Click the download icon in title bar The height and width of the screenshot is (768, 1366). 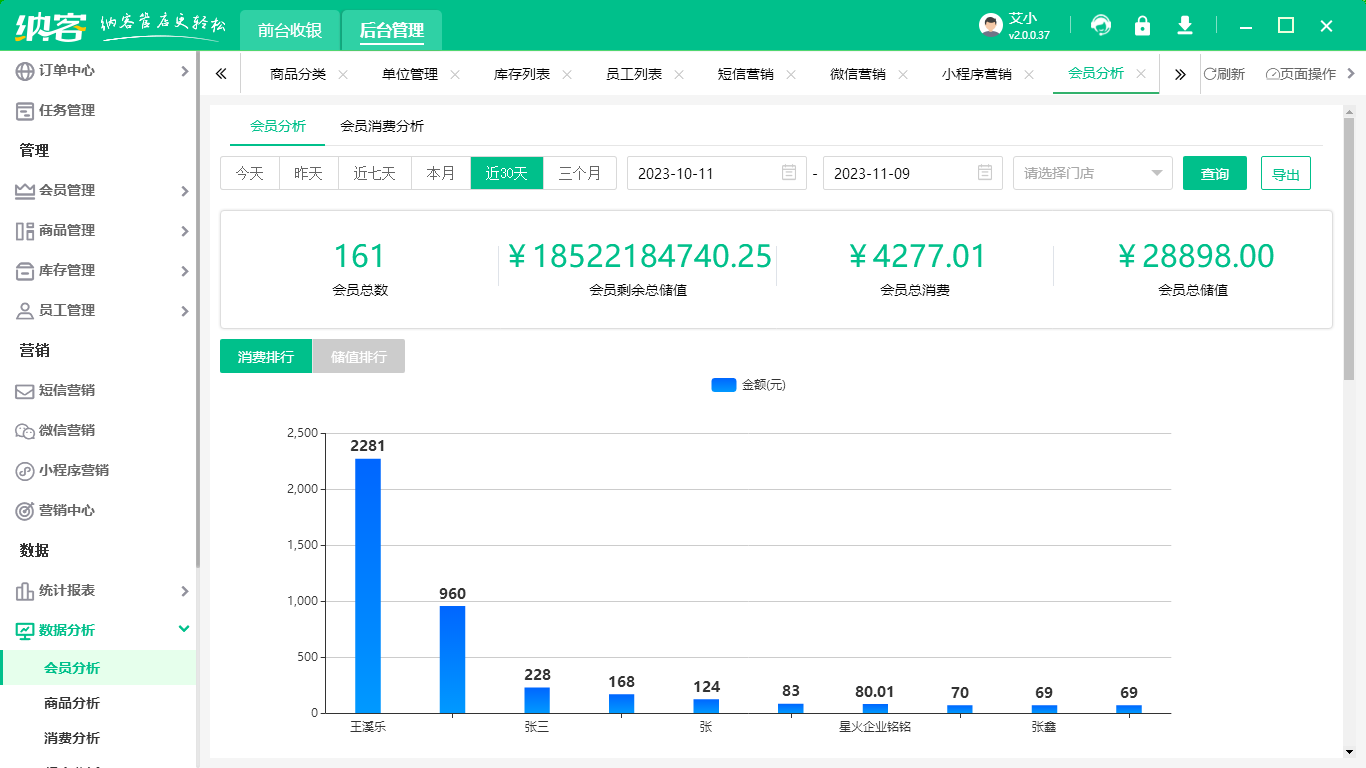click(x=1185, y=26)
